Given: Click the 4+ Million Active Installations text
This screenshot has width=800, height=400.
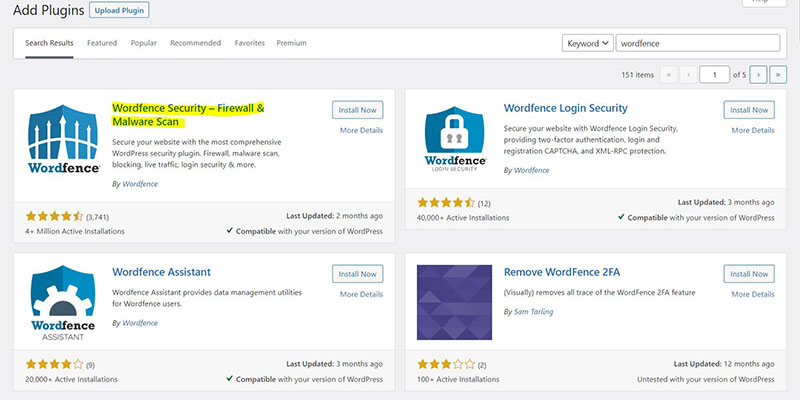Looking at the screenshot, I should (x=75, y=231).
